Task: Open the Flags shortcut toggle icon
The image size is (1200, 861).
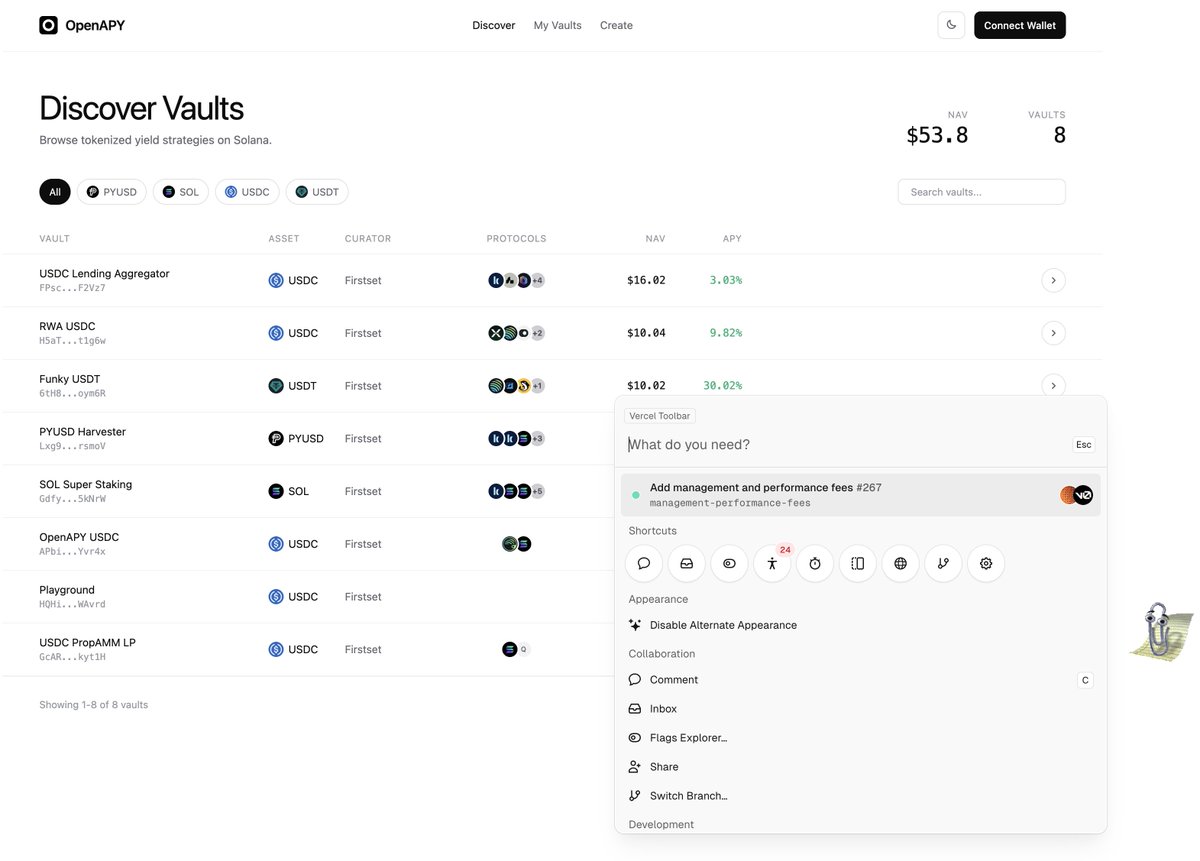Action: [730, 564]
